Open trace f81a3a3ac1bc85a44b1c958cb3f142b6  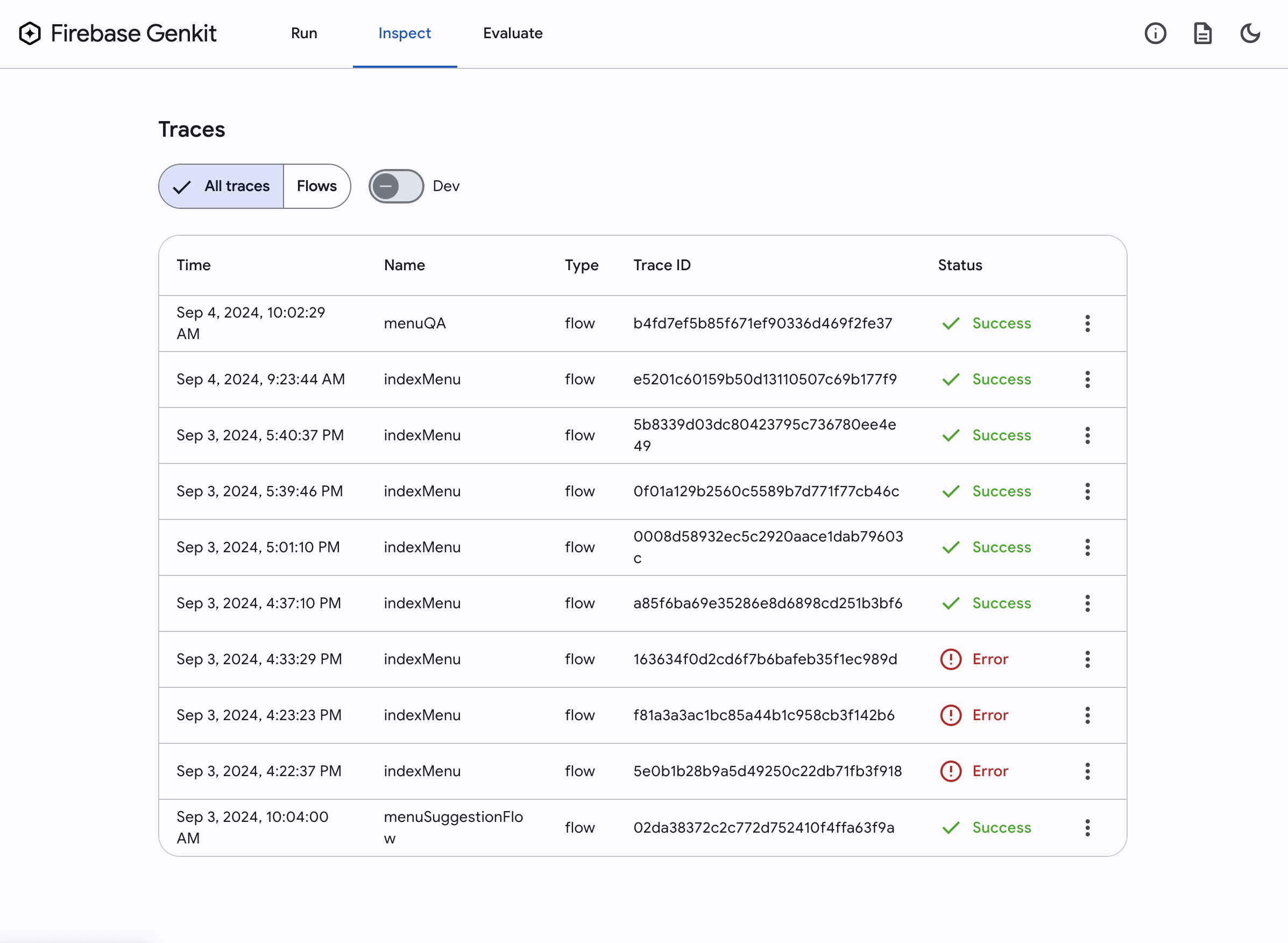(763, 715)
